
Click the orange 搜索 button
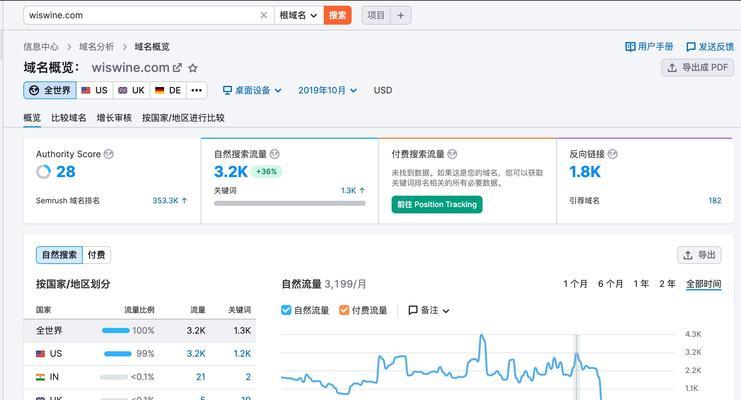pyautogui.click(x=337, y=15)
